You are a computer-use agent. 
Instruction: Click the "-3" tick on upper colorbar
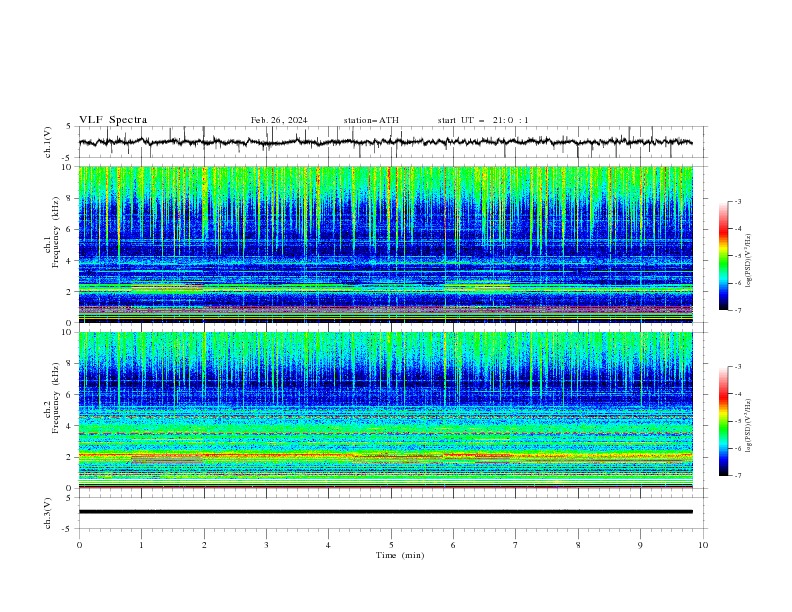coord(738,201)
